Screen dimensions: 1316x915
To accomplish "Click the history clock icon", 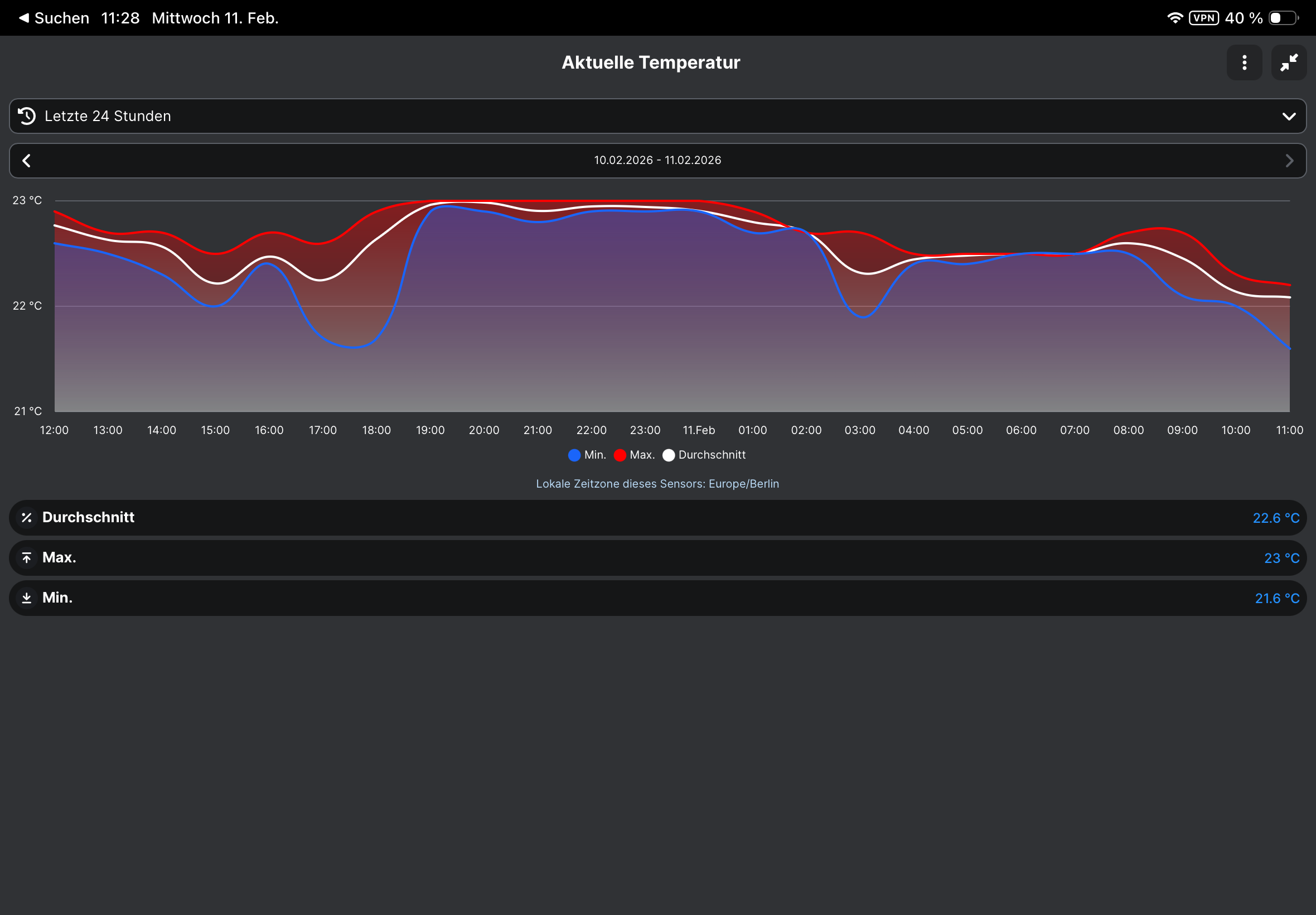I will point(27,116).
